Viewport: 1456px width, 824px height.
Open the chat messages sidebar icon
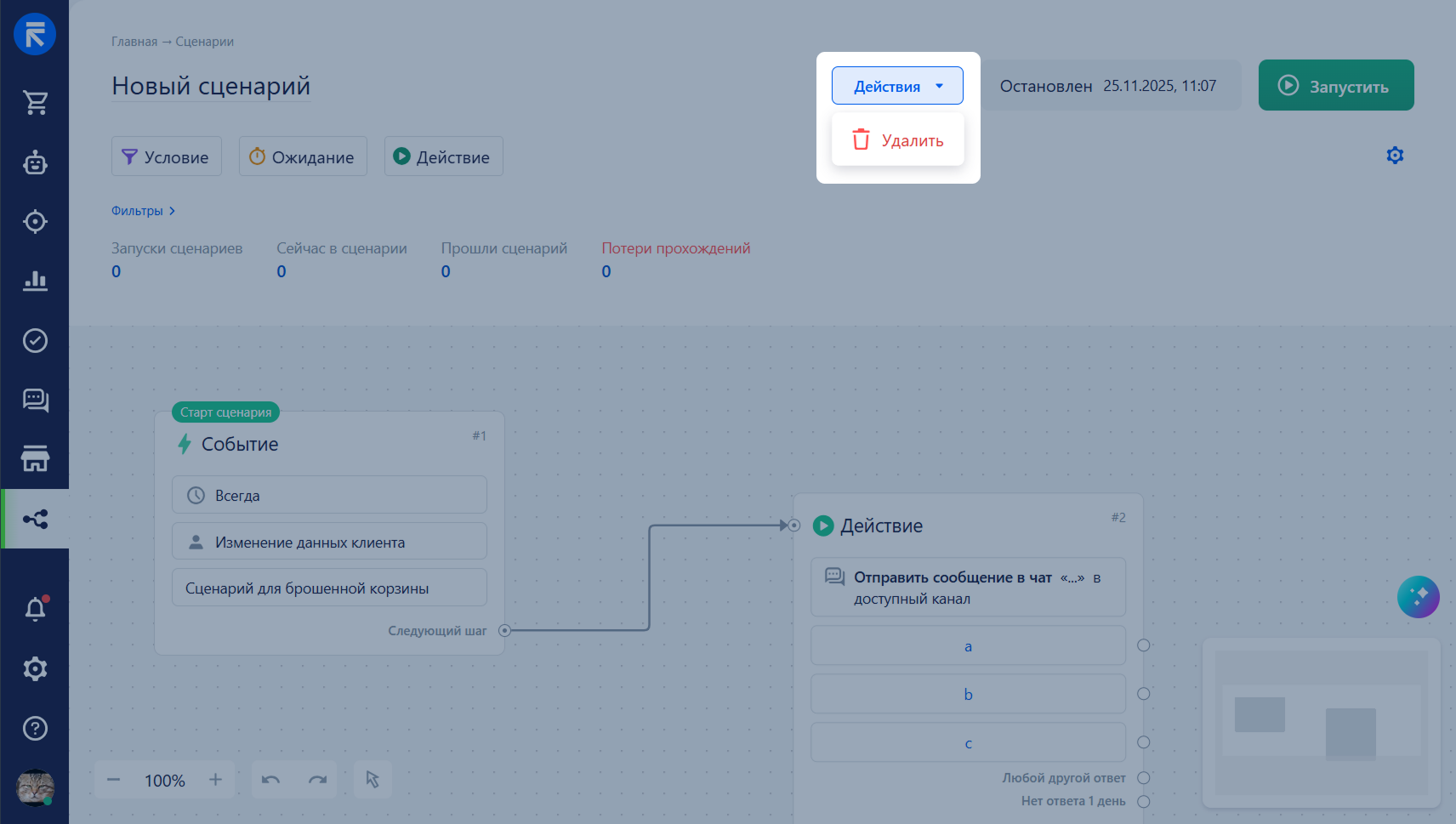pyautogui.click(x=35, y=400)
